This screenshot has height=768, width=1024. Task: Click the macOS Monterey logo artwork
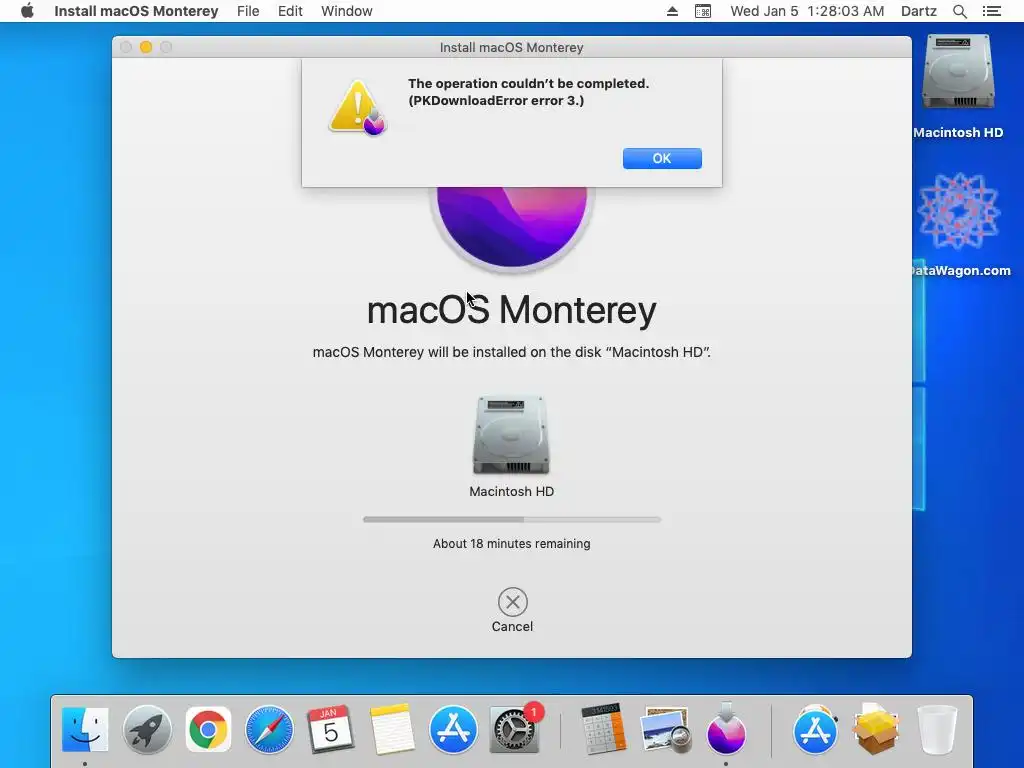pos(511,227)
